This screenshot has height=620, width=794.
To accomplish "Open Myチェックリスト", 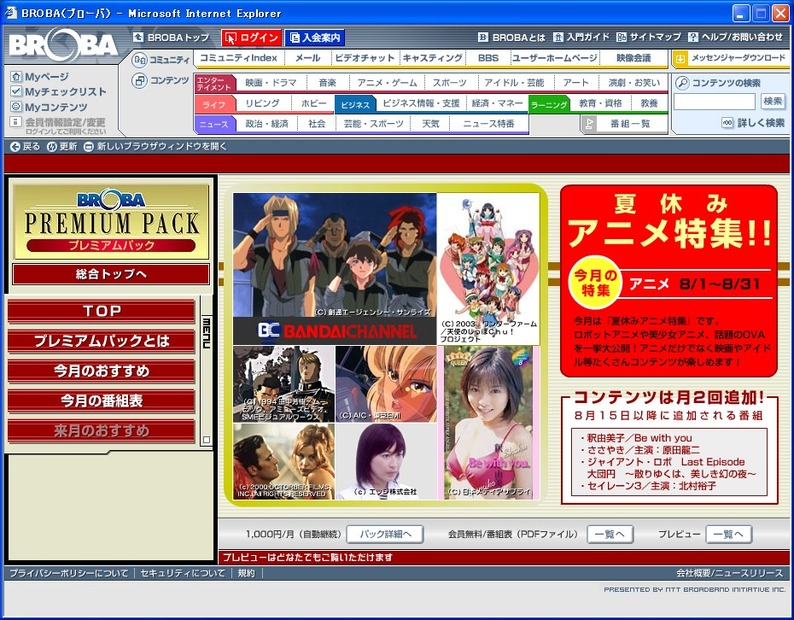I will (x=59, y=92).
